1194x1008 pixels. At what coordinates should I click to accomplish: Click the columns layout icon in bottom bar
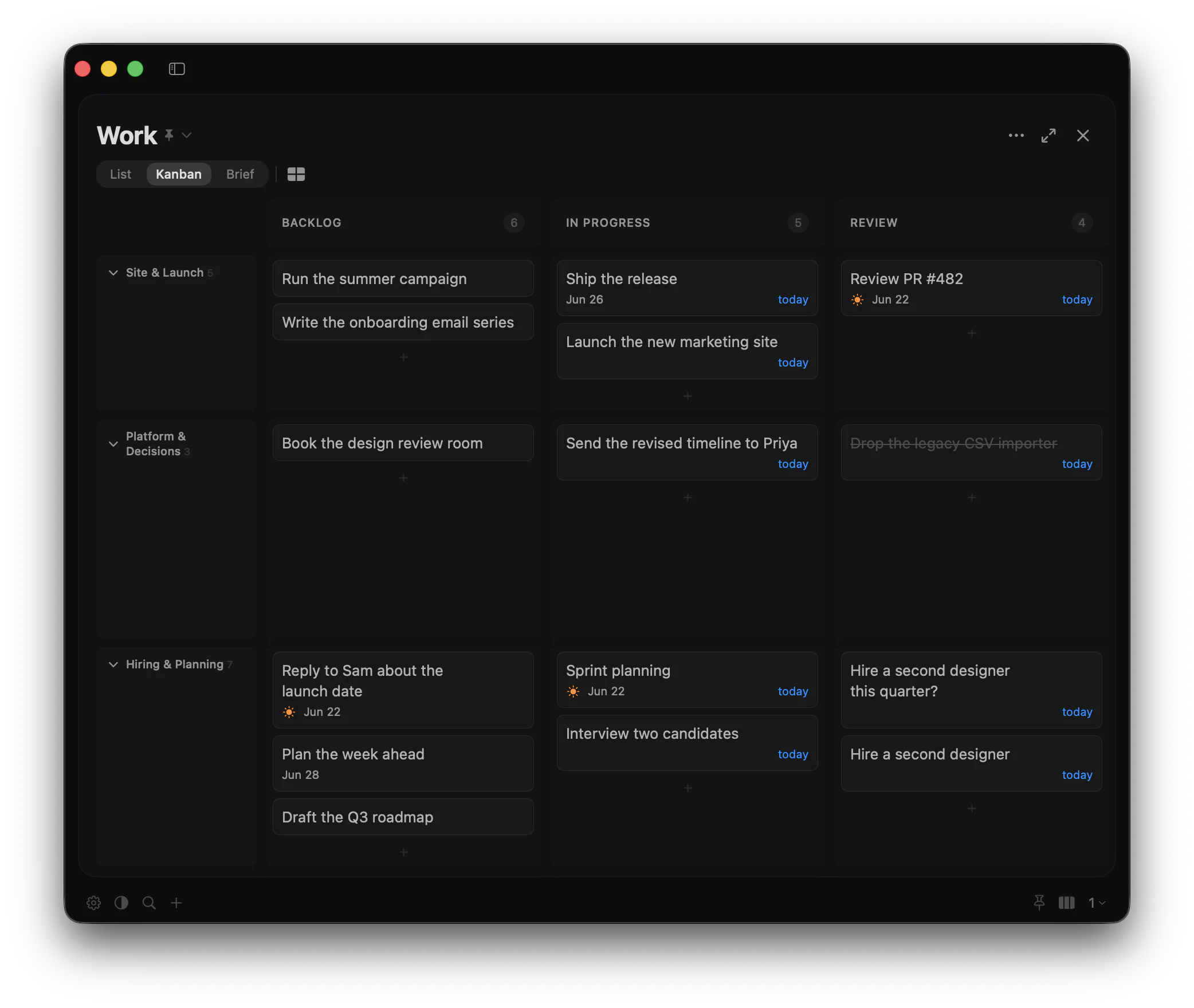(x=1066, y=903)
